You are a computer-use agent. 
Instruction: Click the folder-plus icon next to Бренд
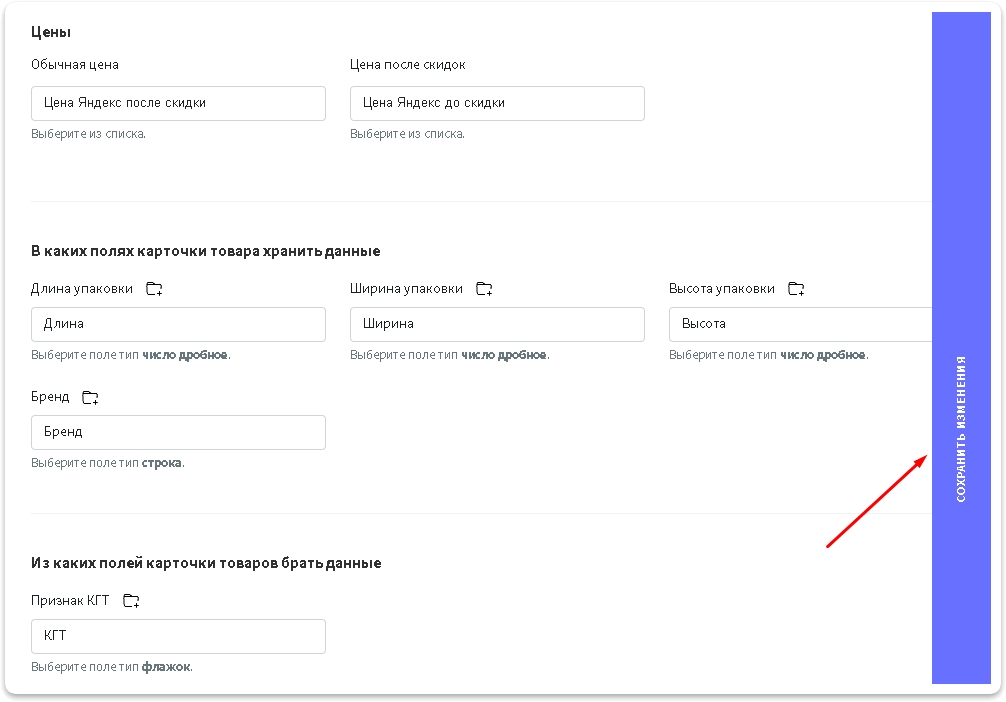coord(90,398)
